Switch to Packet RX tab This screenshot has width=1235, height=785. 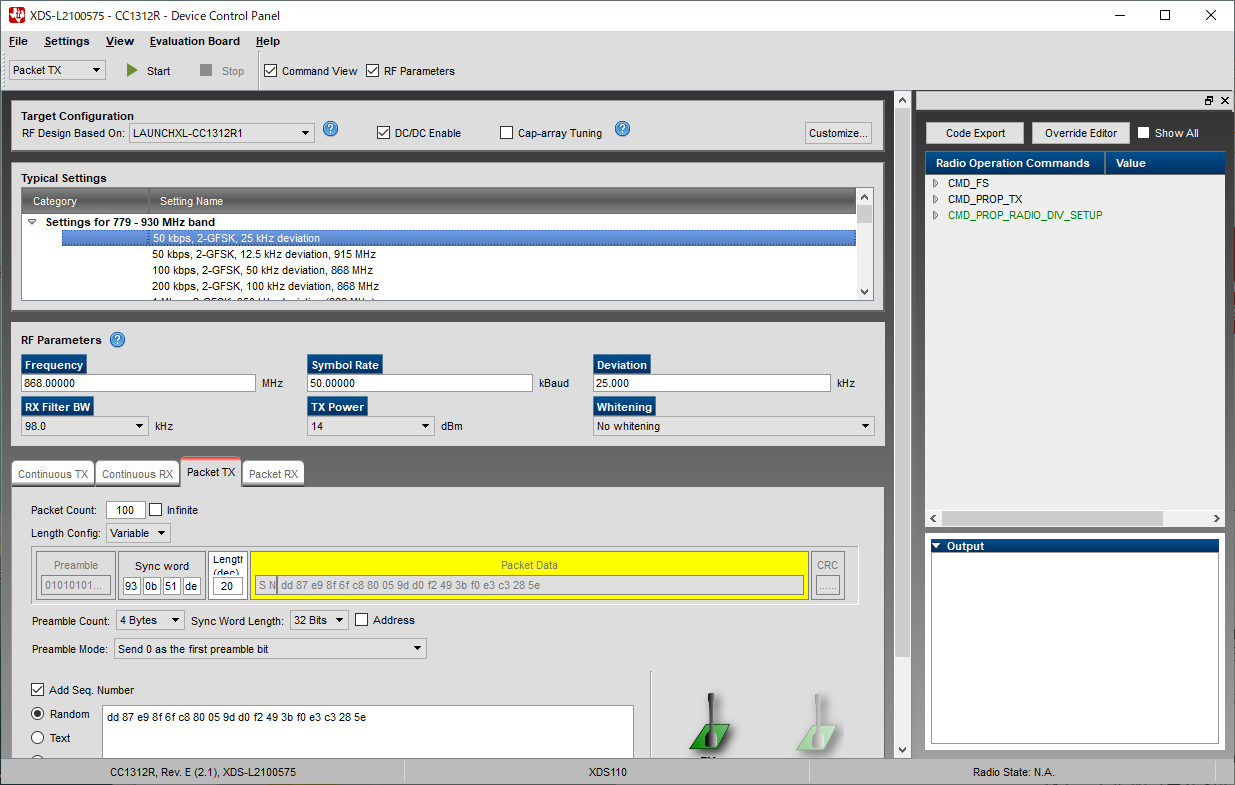(273, 474)
